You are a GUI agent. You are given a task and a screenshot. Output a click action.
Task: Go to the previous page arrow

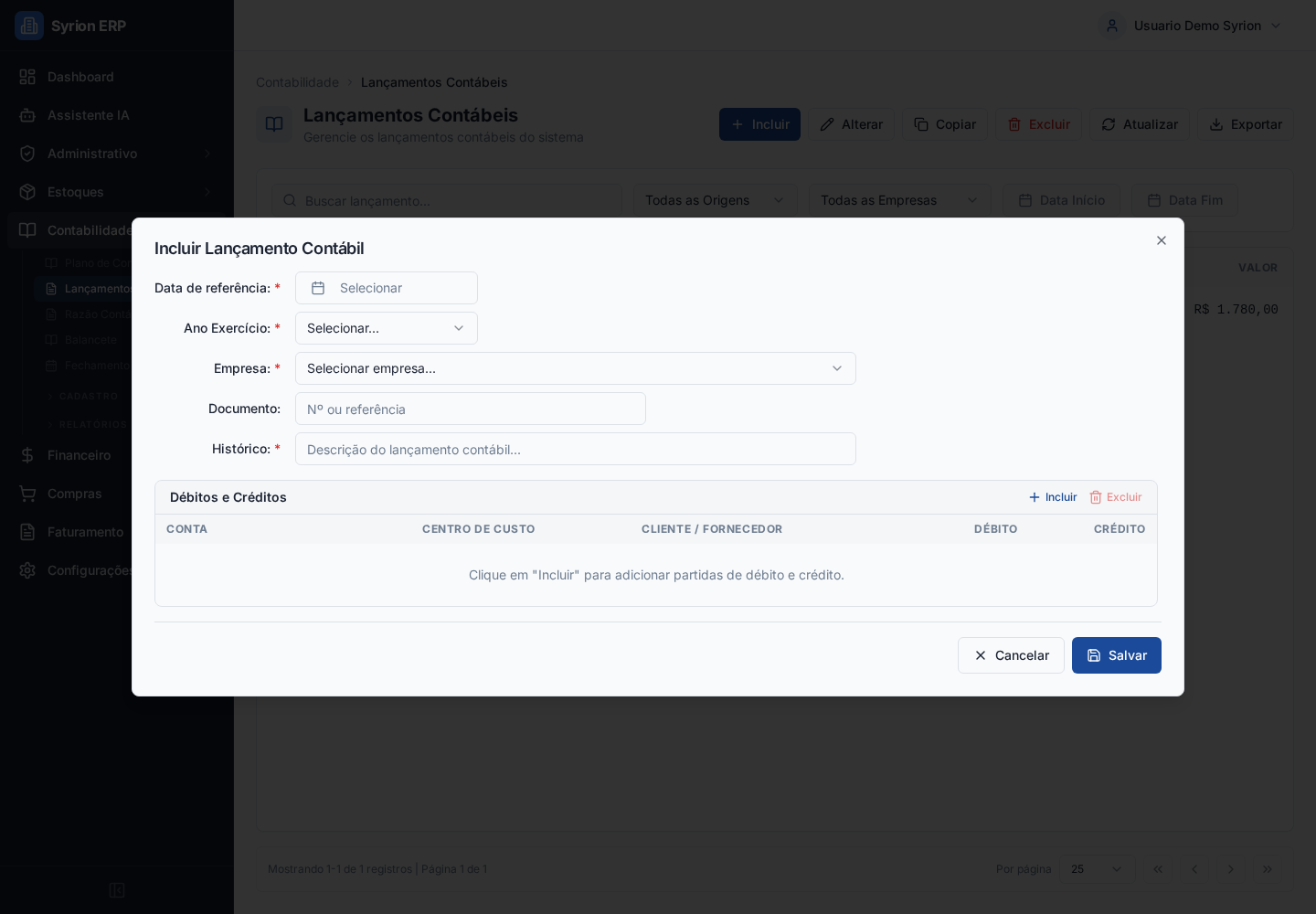(1194, 869)
